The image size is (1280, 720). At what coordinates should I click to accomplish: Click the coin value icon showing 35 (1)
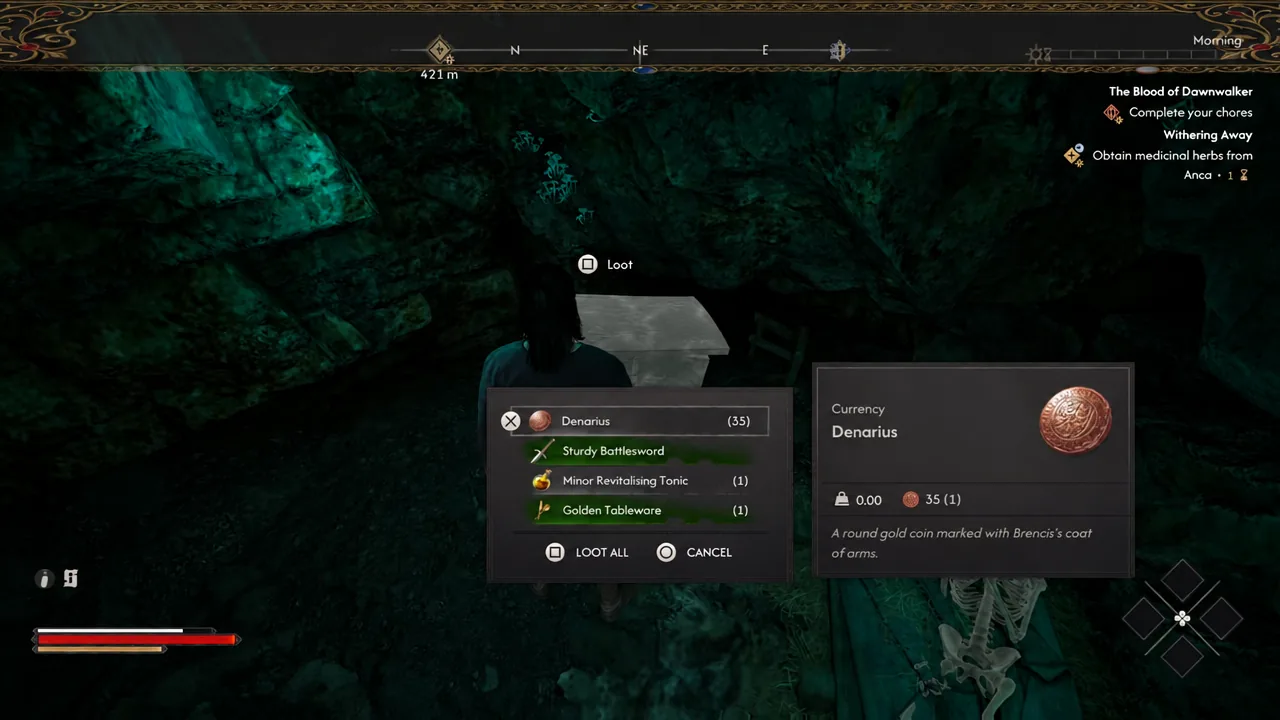tap(911, 499)
